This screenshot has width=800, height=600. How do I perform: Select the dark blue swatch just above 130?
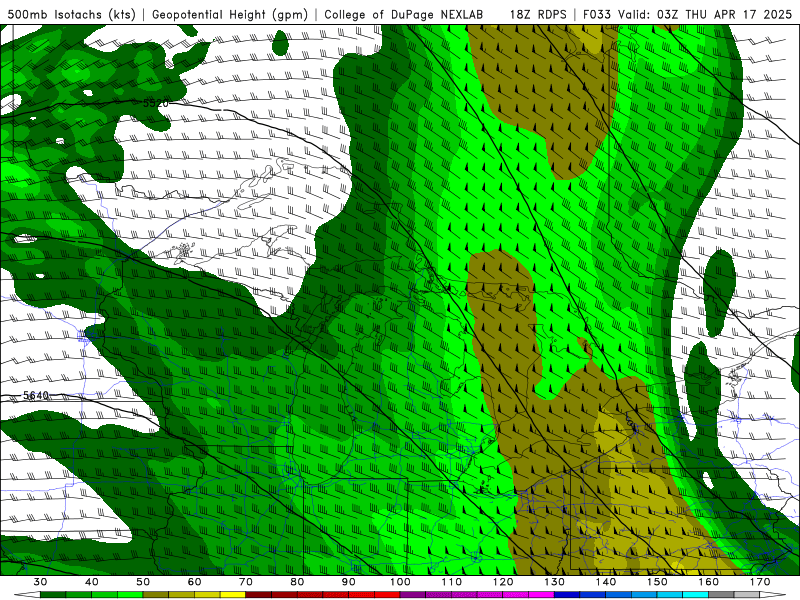[x=567, y=594]
